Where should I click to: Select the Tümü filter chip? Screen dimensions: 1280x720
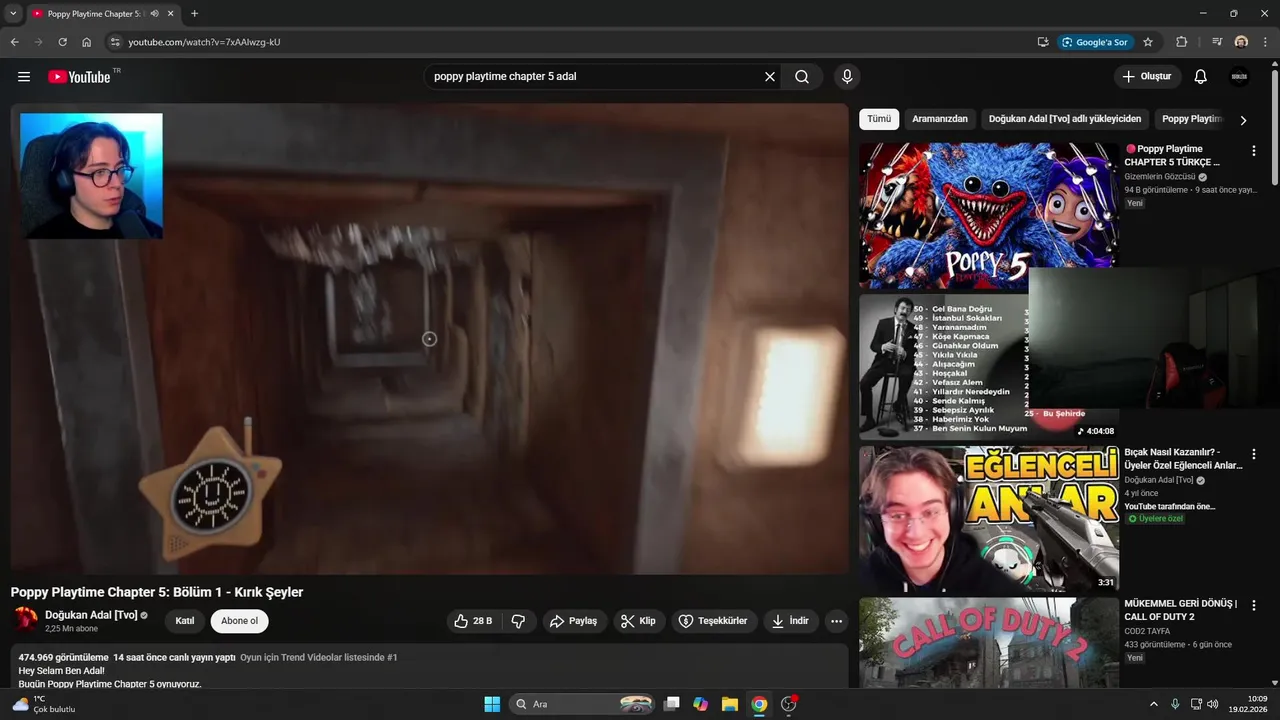tap(879, 119)
